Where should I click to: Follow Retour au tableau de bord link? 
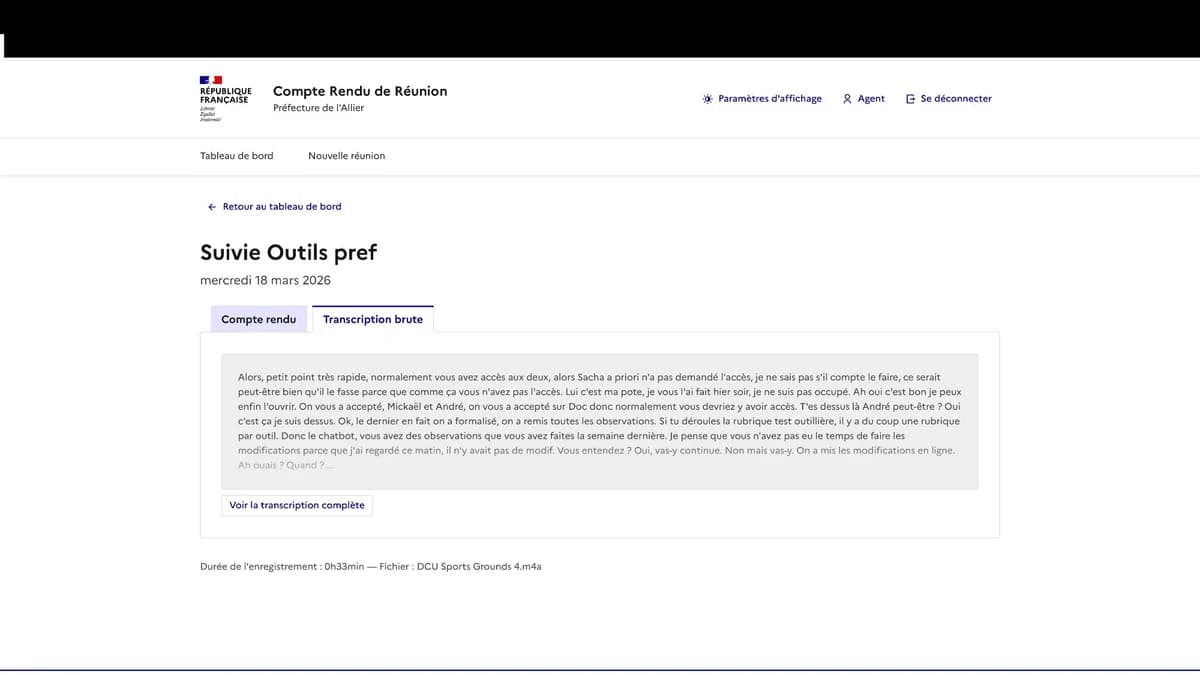(x=274, y=207)
